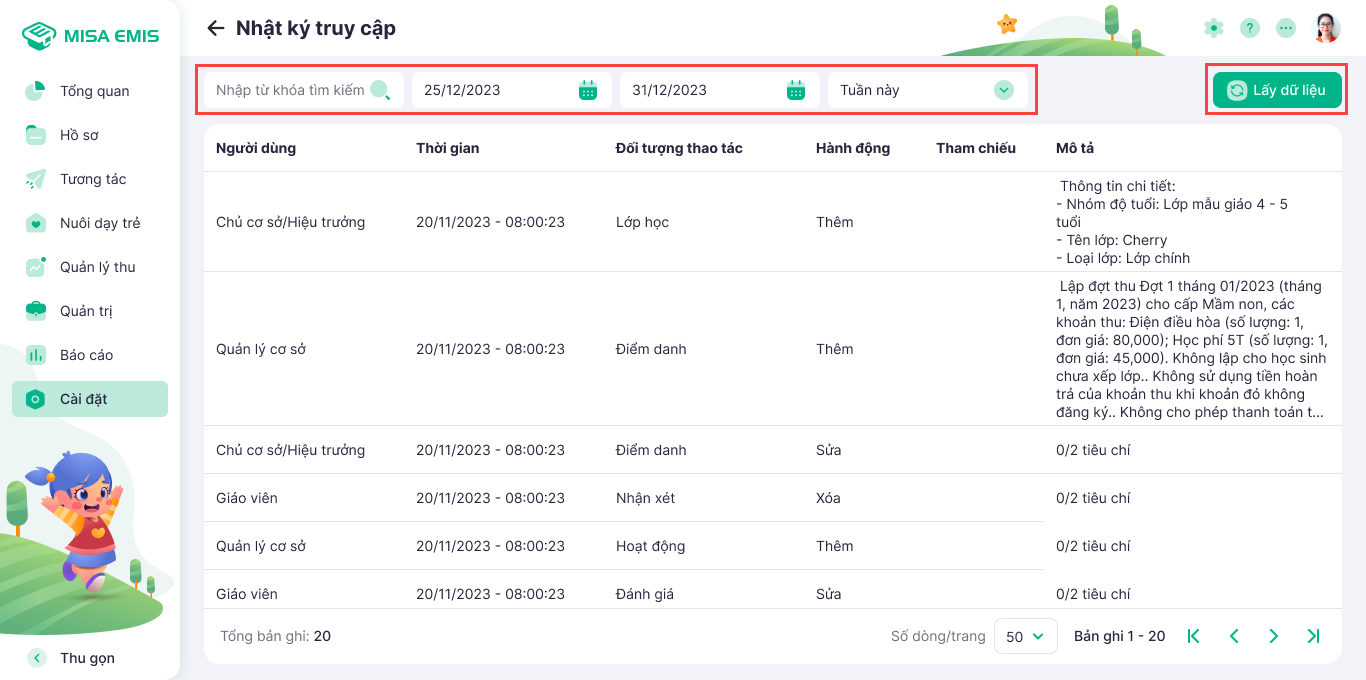Click the keyword search input field
Viewport: 1366px width, 680px height.
[x=290, y=90]
